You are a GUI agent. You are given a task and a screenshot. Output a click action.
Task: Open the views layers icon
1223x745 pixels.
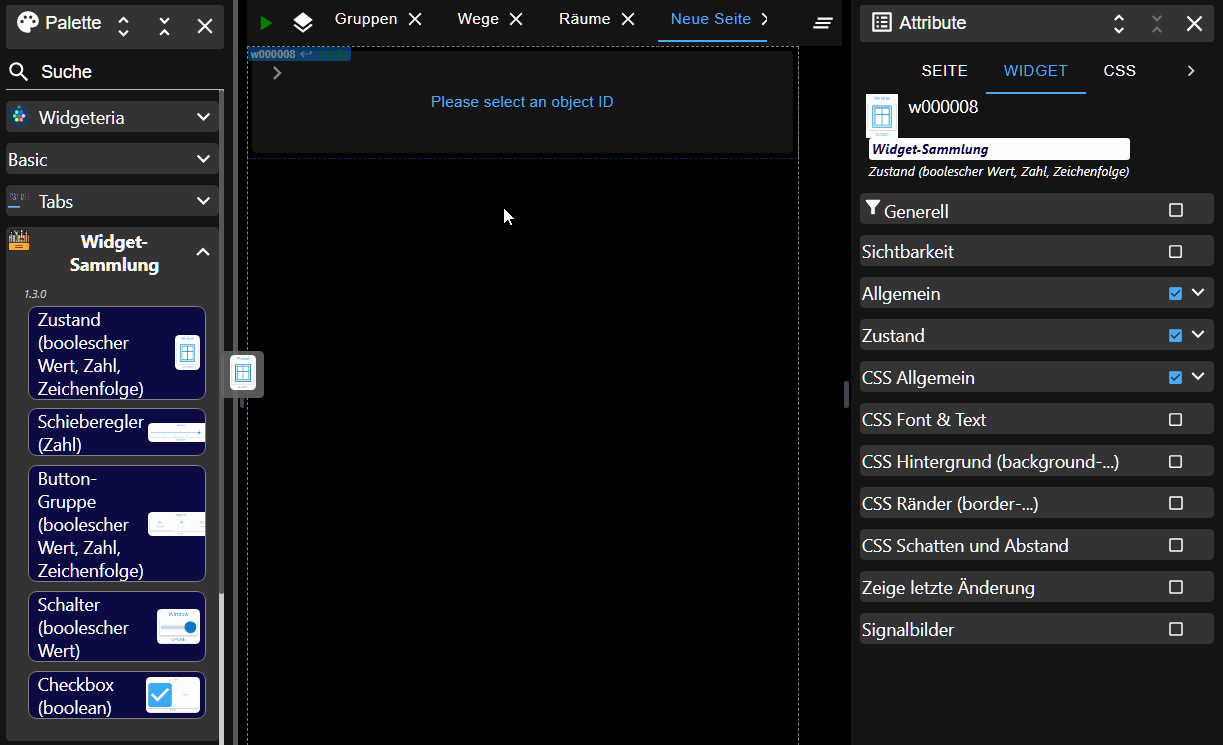click(303, 23)
